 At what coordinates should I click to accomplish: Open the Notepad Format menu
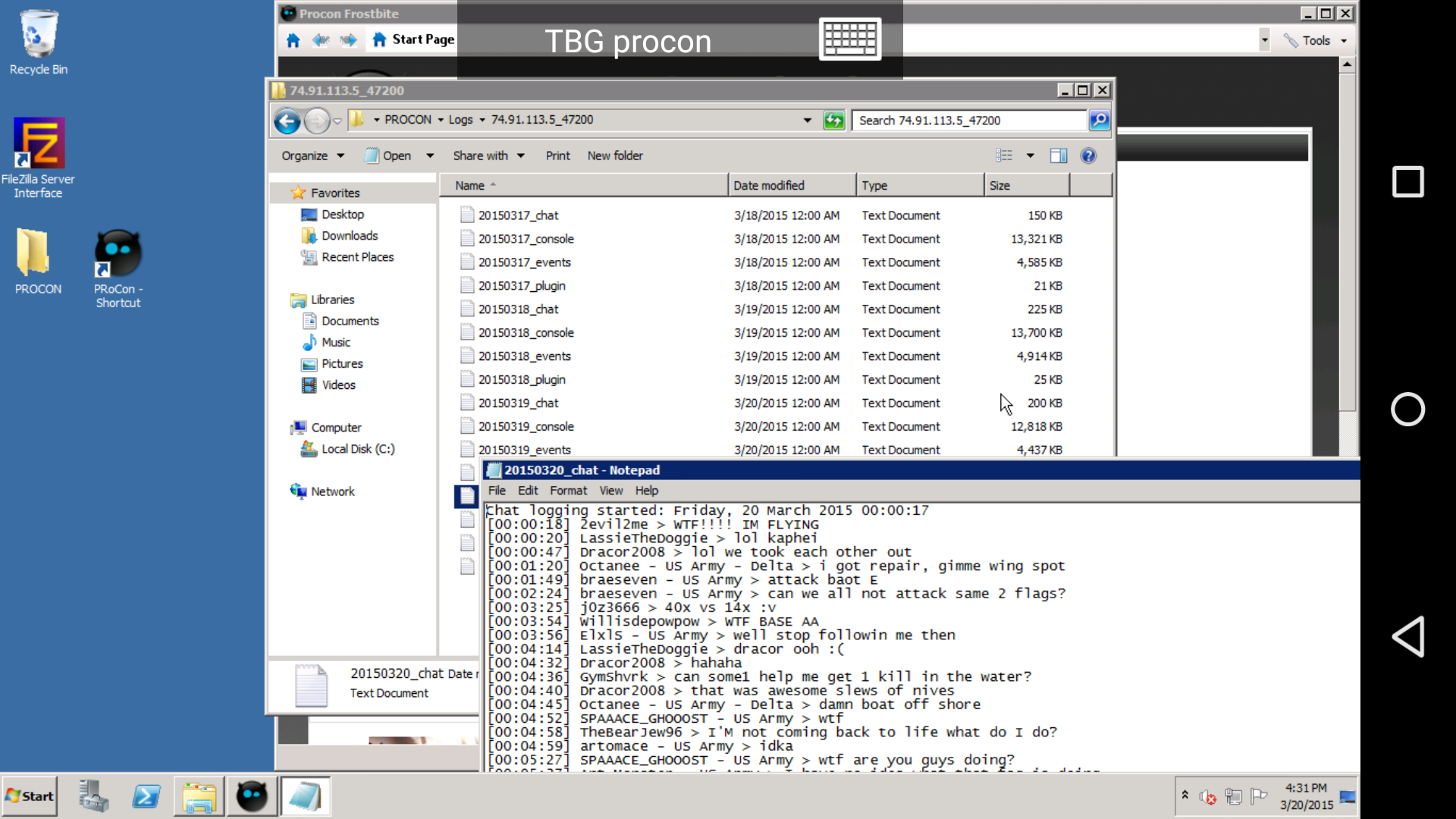click(x=568, y=491)
